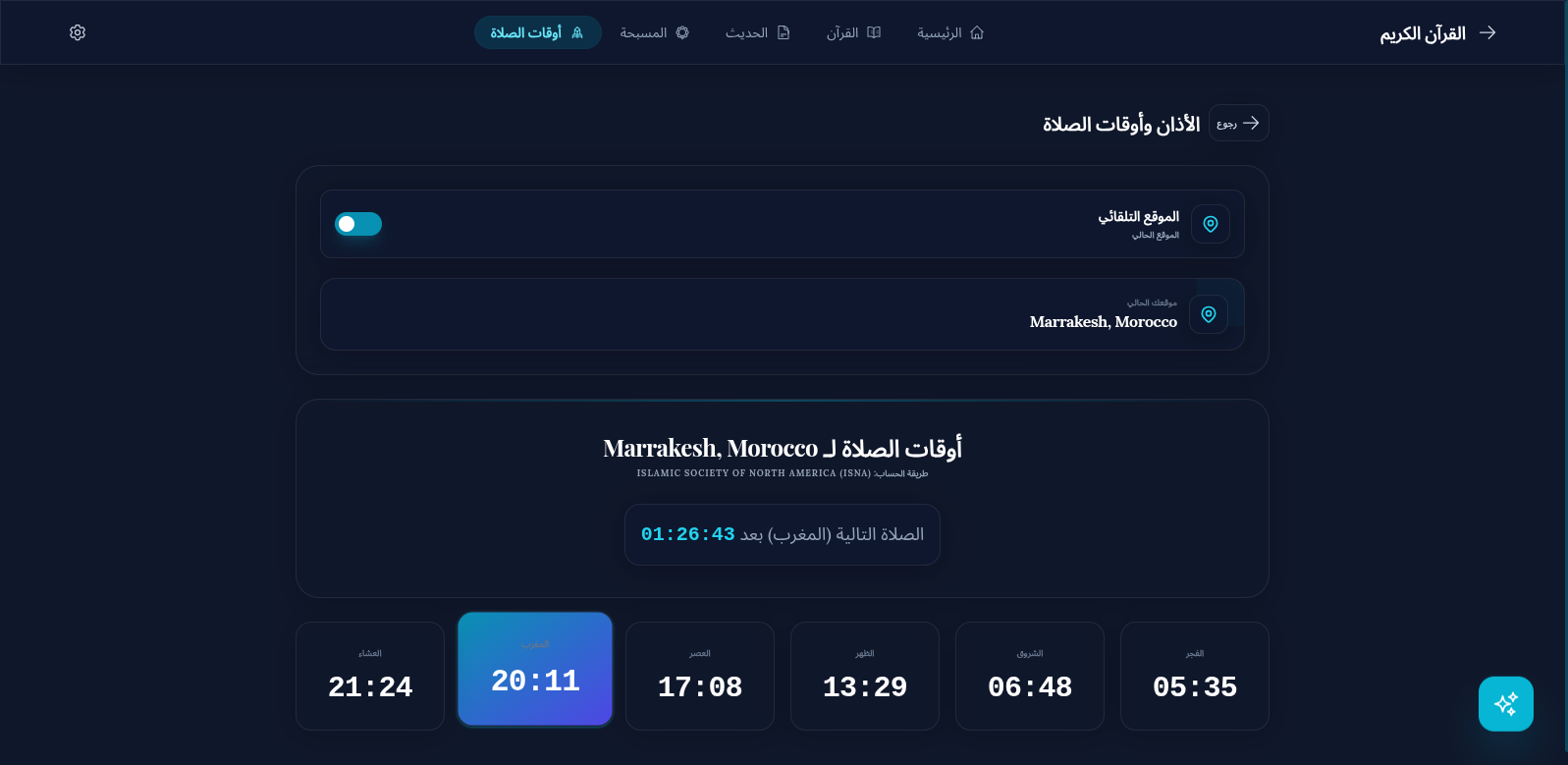1568x765 pixels.
Task: Click the next prayer countdown box
Action: point(783,534)
